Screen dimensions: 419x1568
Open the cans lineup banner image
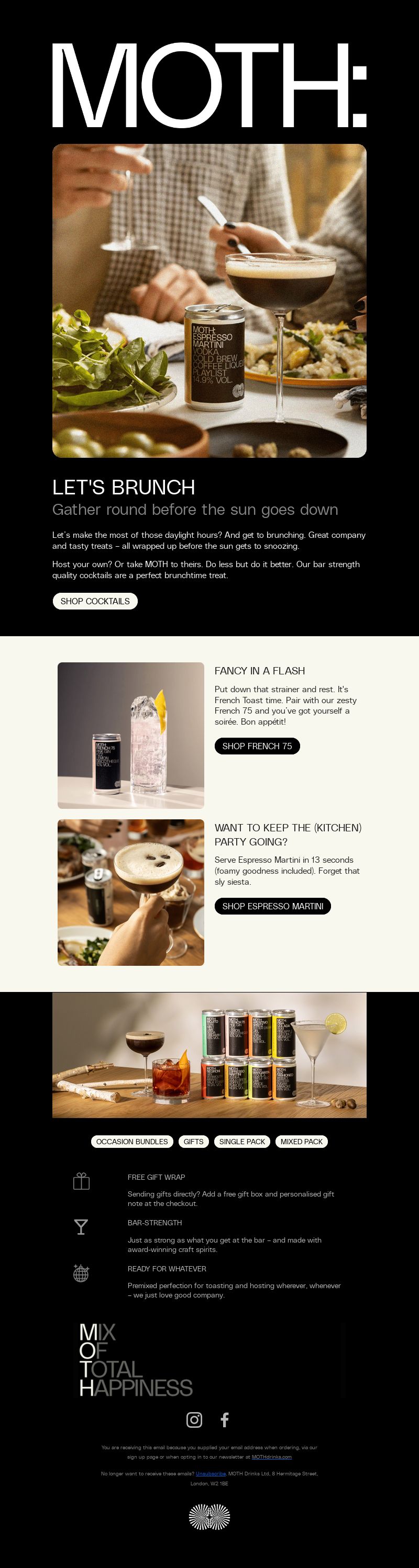click(x=210, y=1055)
